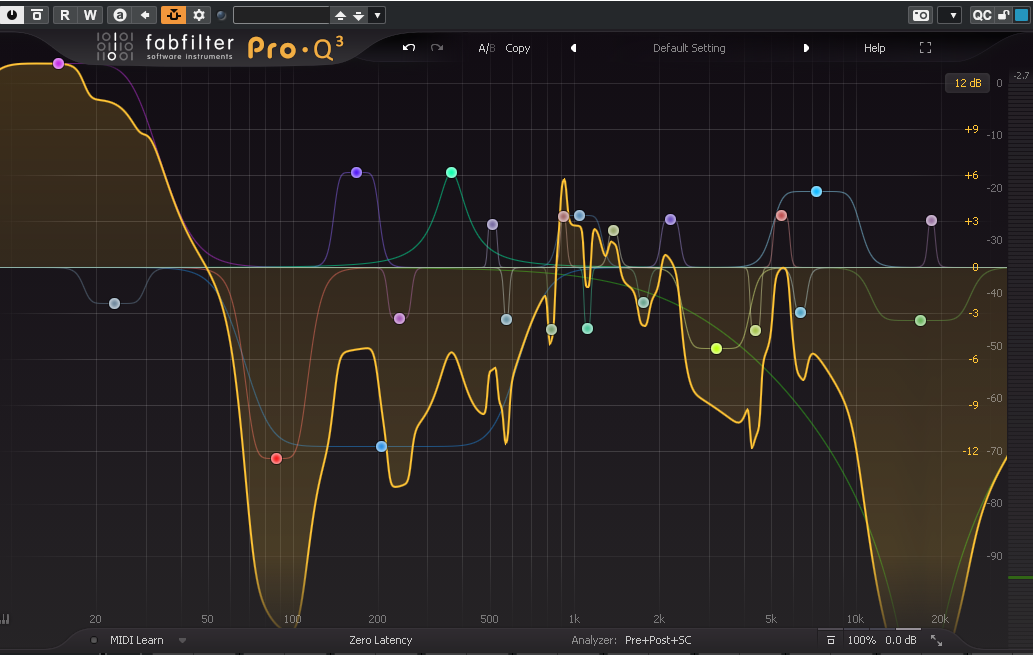The height and width of the screenshot is (655, 1033).
Task: Load next preset with down arrow
Action: pyautogui.click(x=358, y=15)
